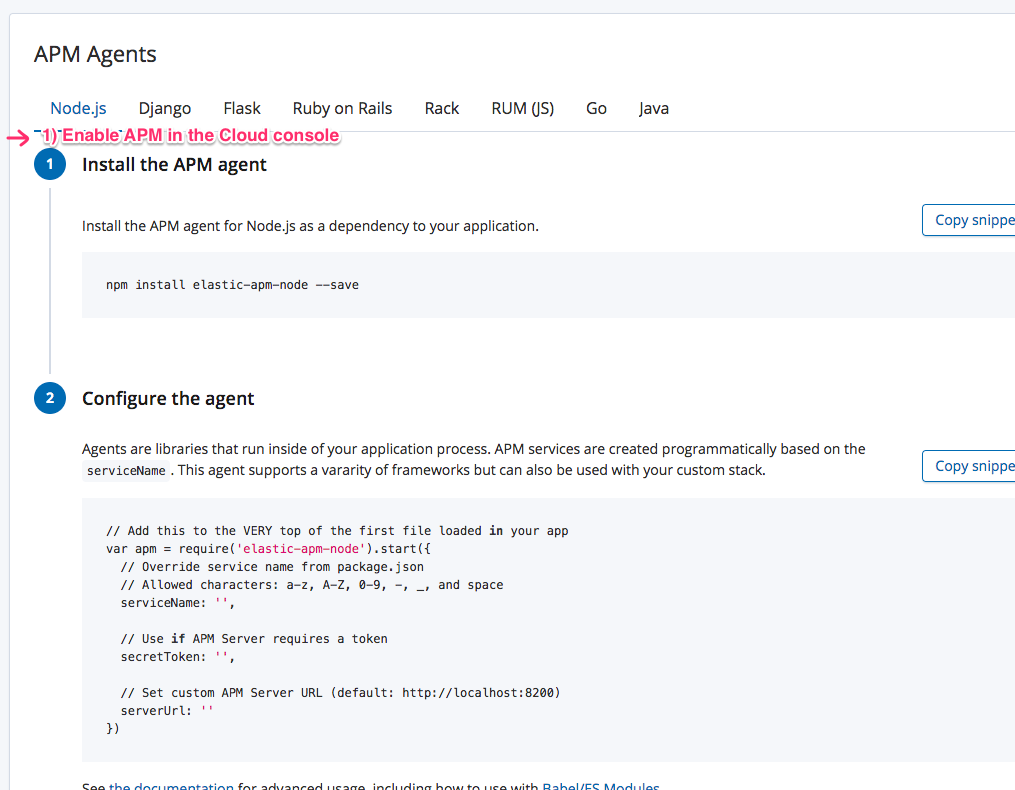The image size is (1015, 790).
Task: Click the serviceName: '' code line
Action: (177, 602)
